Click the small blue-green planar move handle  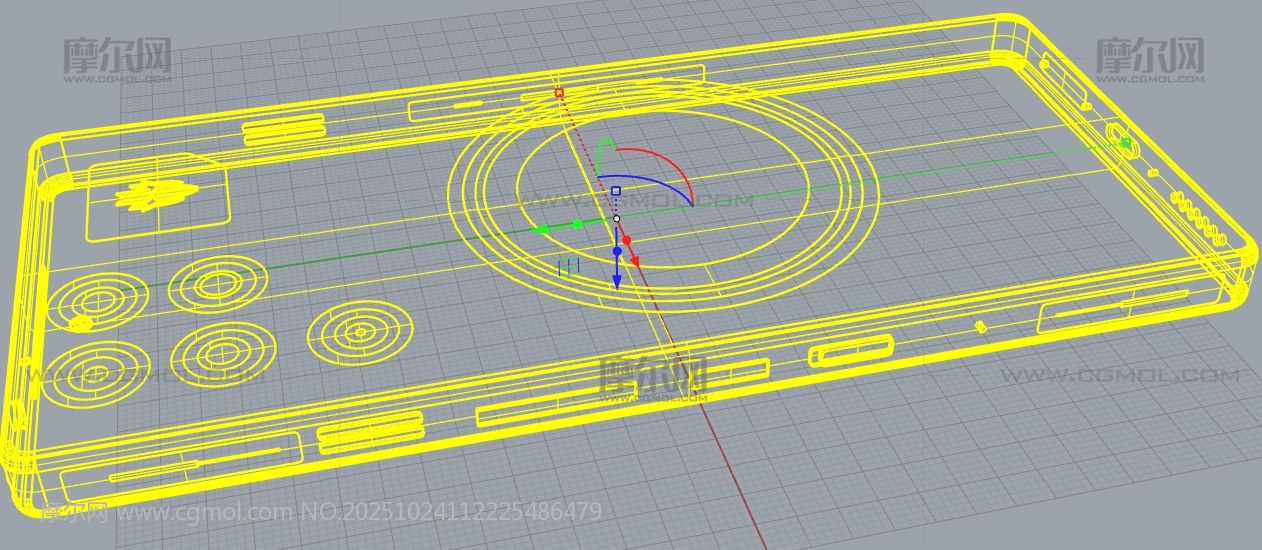pos(569,266)
